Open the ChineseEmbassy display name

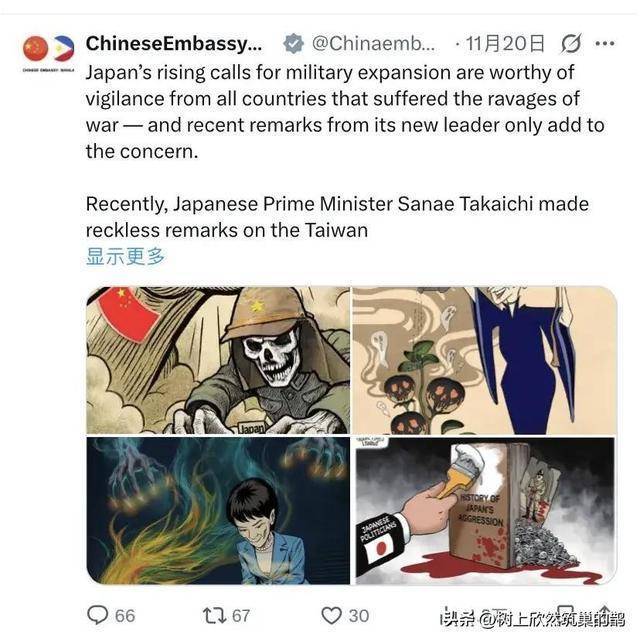tap(174, 43)
